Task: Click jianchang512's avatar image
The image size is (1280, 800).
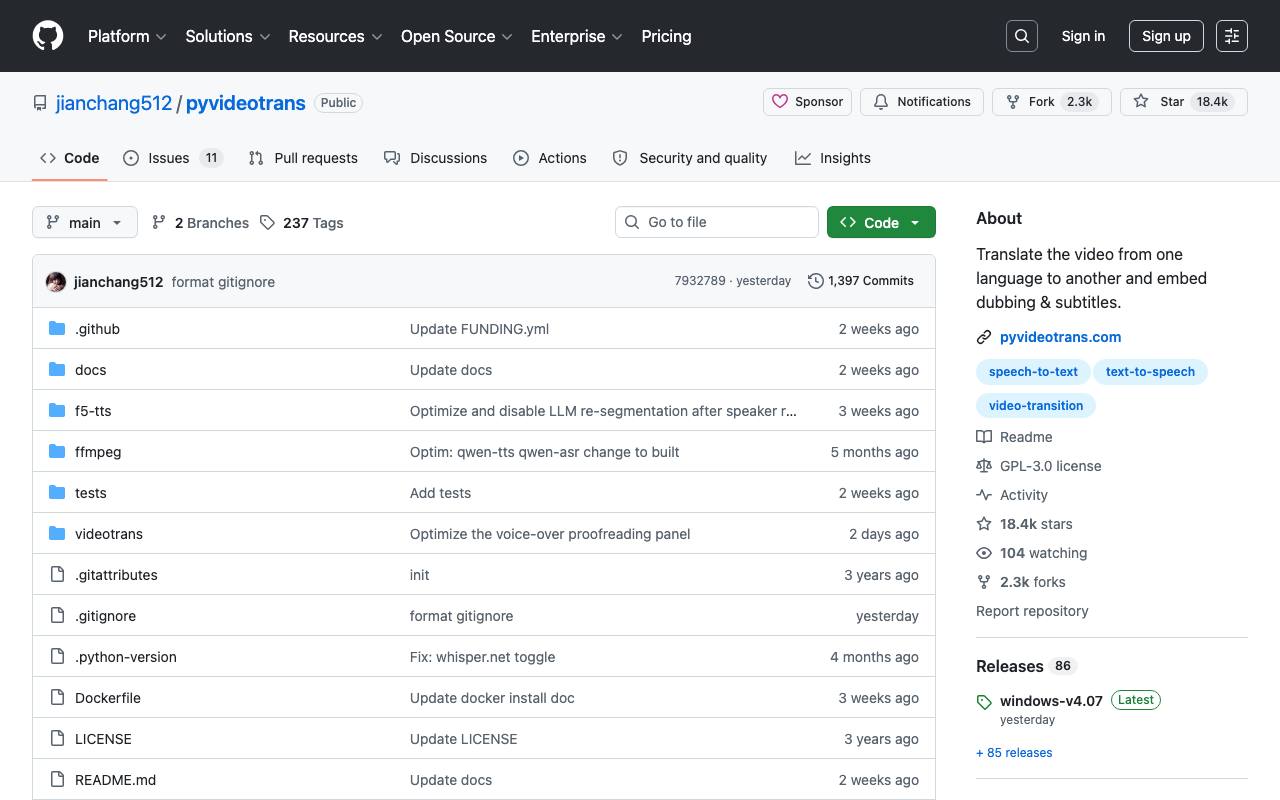Action: 56,282
